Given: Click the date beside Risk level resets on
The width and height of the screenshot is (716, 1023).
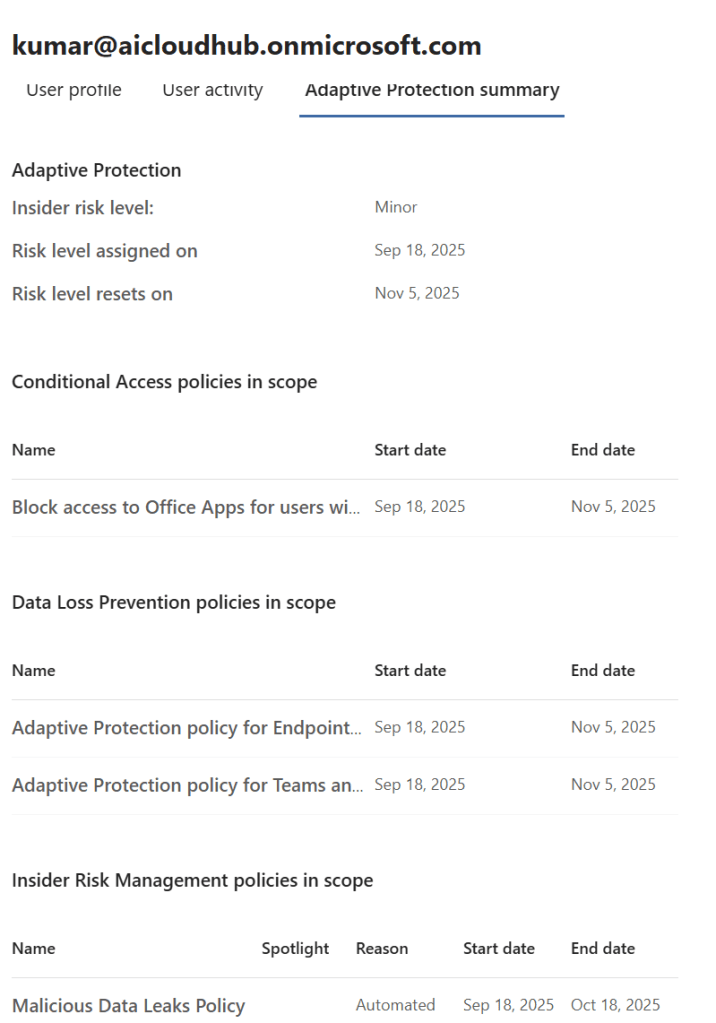Looking at the screenshot, I should click(x=417, y=294).
